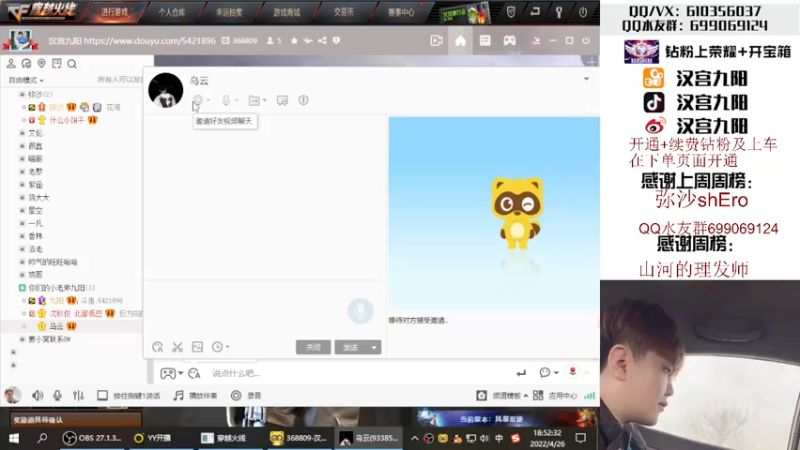Open 个人仓库 tab in CrossFire launcher
The width and height of the screenshot is (800, 450).
pyautogui.click(x=171, y=12)
